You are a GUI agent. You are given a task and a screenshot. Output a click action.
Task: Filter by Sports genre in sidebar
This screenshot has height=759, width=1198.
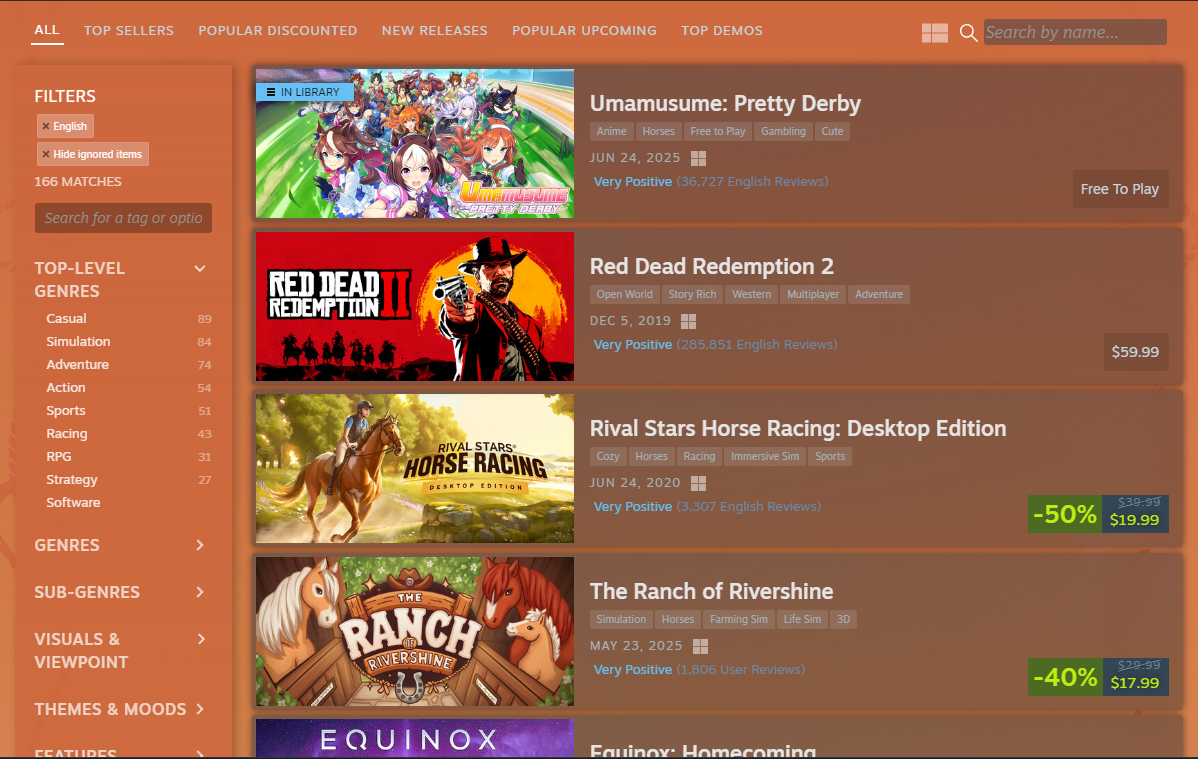coord(66,410)
